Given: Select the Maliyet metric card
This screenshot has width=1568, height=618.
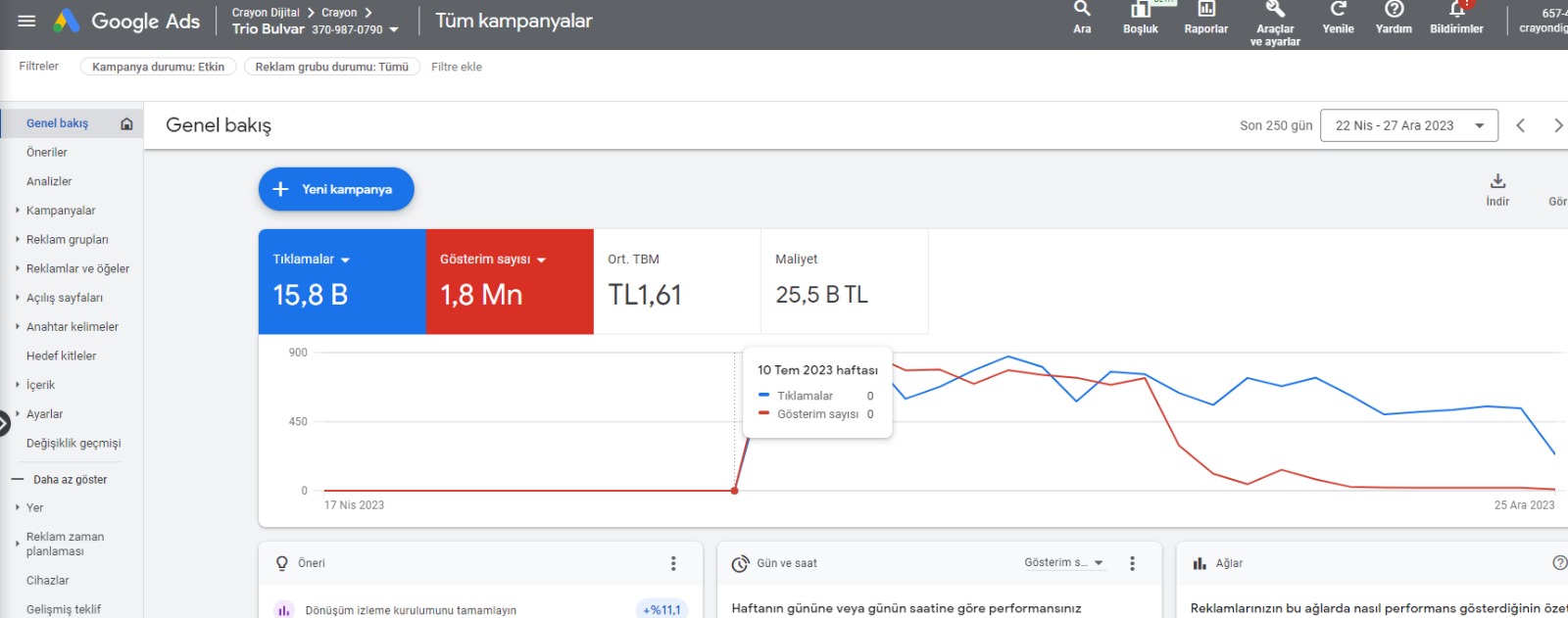Looking at the screenshot, I should tap(845, 282).
